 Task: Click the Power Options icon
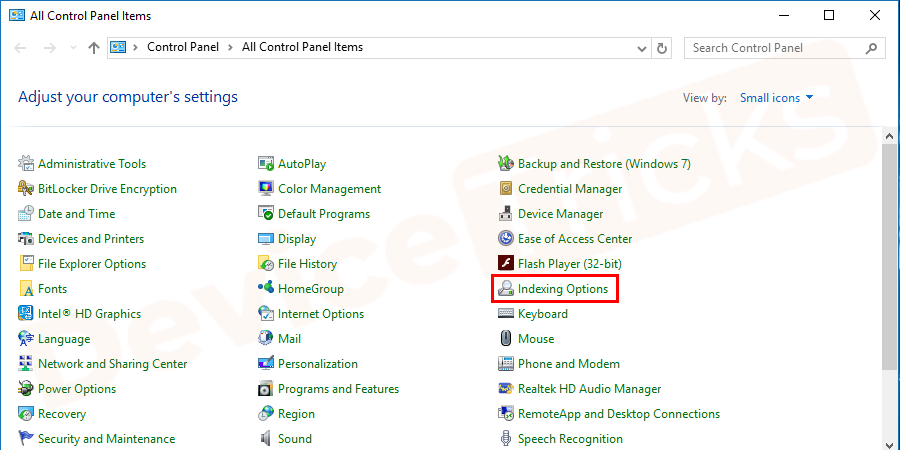point(26,389)
